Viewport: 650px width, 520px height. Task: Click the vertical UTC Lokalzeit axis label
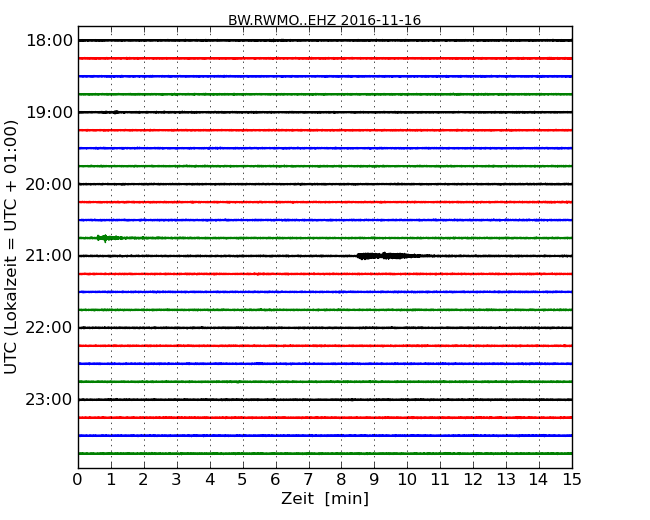(x=11, y=247)
